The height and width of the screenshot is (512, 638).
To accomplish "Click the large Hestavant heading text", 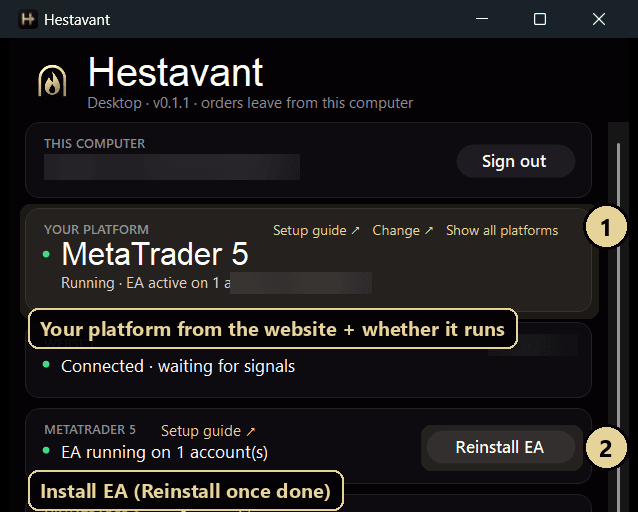I will (175, 73).
